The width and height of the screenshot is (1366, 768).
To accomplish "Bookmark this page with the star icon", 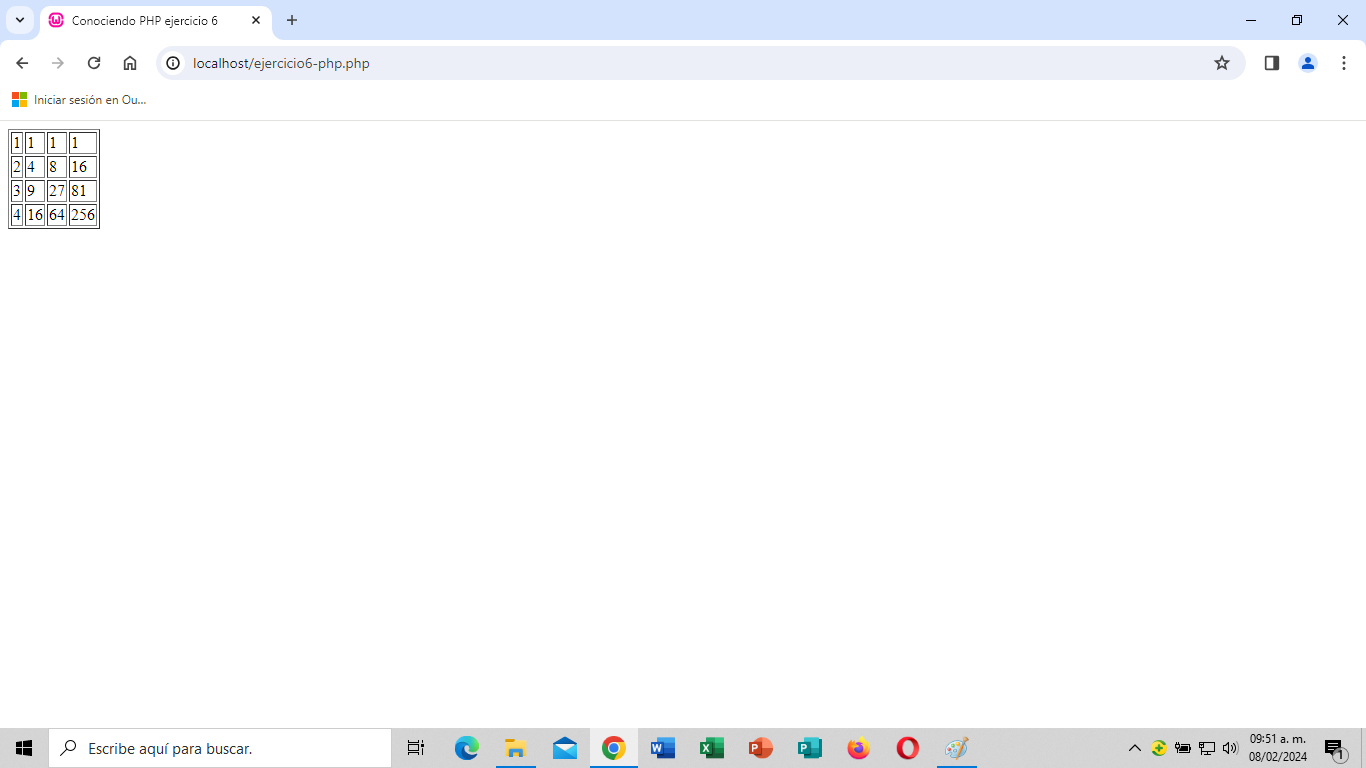I will [1221, 63].
